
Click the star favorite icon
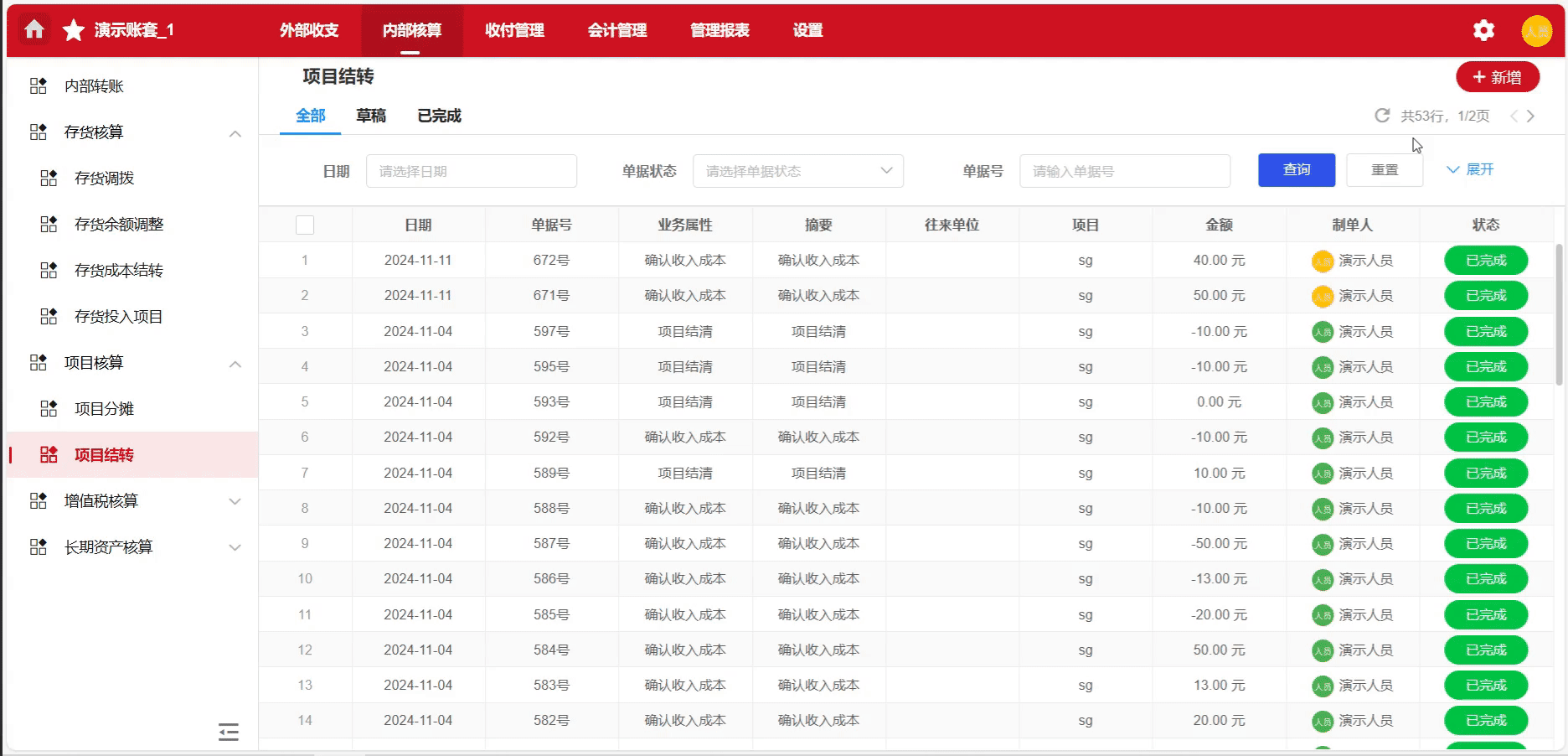click(74, 30)
